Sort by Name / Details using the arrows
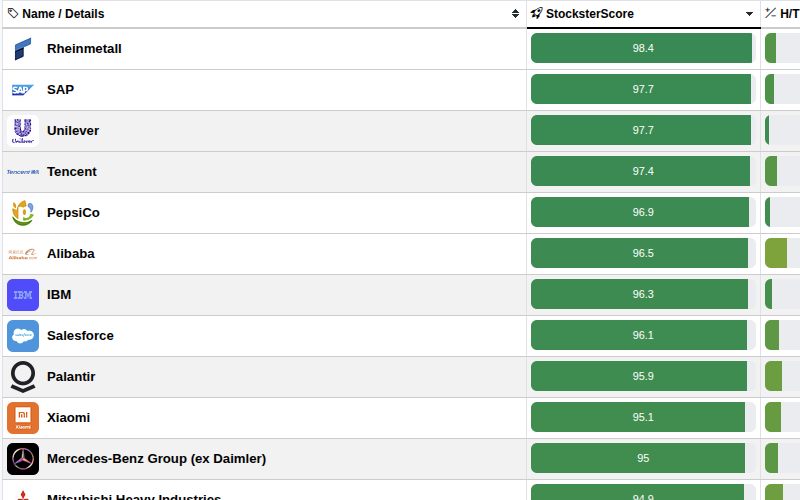 click(x=515, y=14)
